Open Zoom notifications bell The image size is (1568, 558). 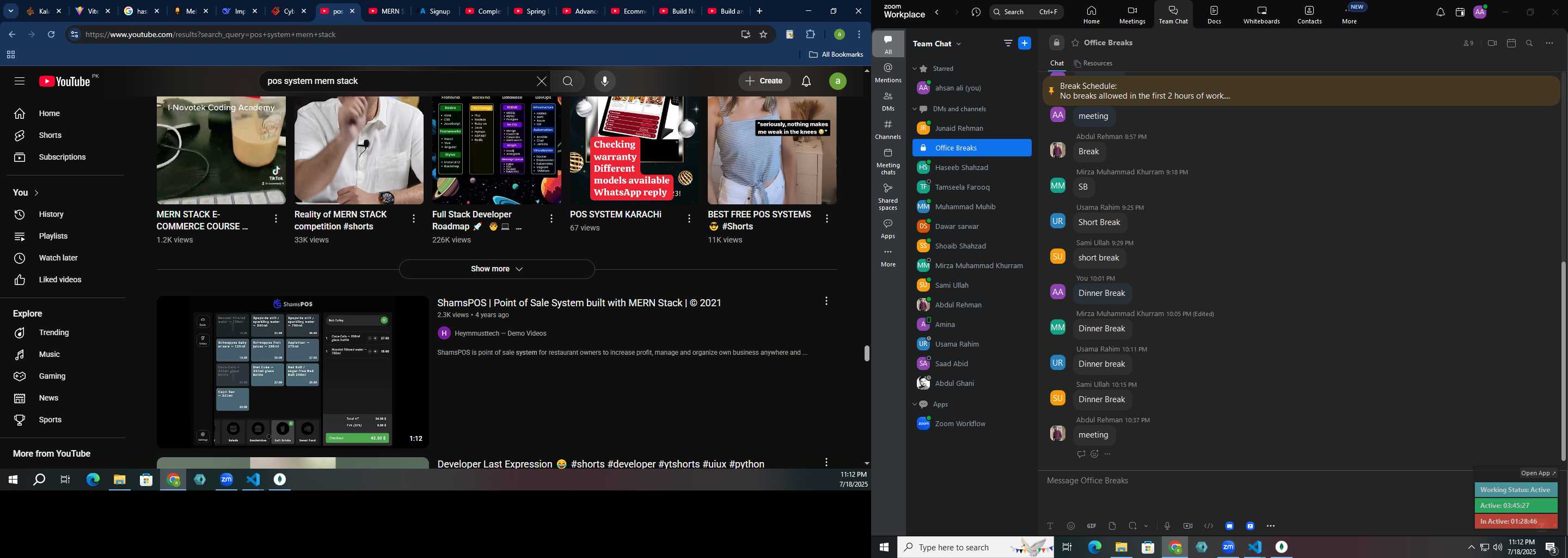point(1440,12)
